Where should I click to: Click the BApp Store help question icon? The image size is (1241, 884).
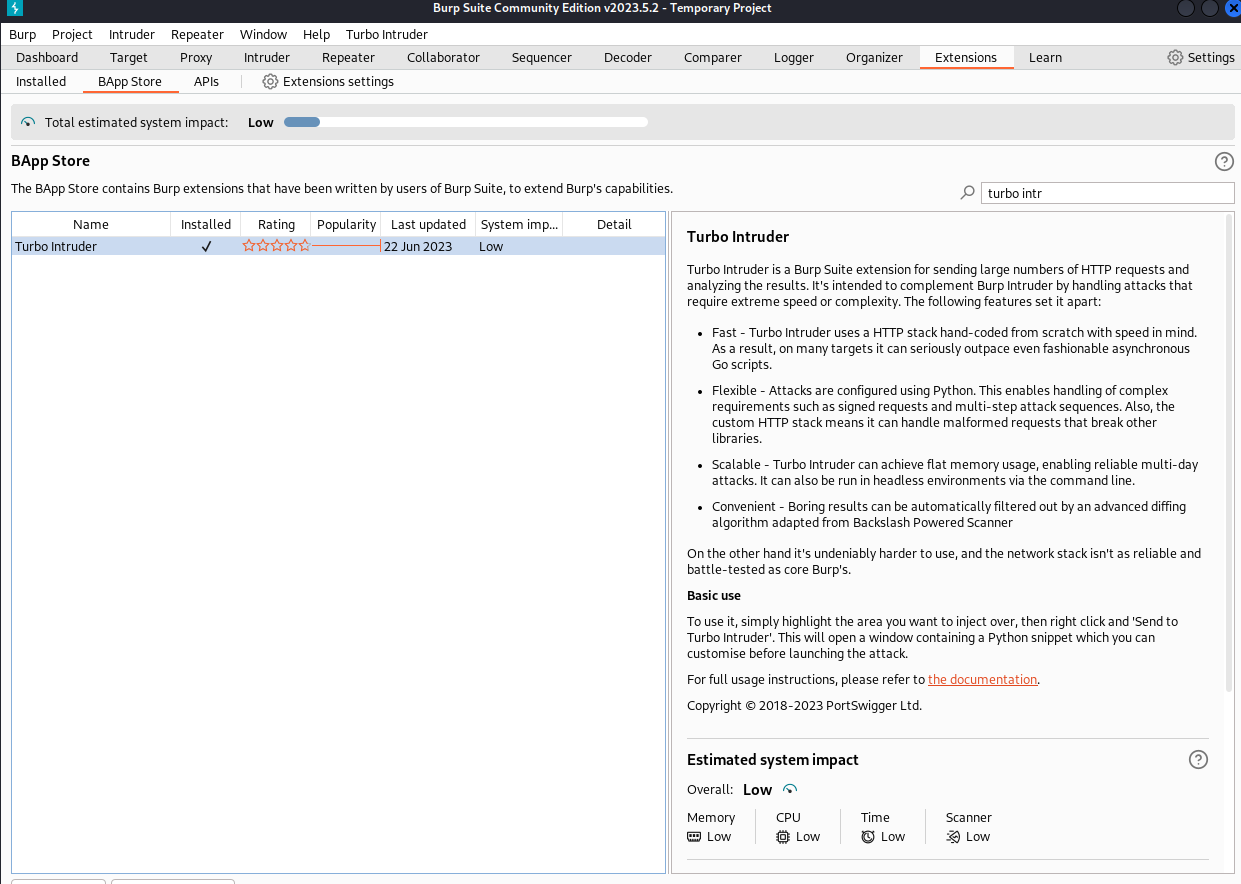point(1224,161)
